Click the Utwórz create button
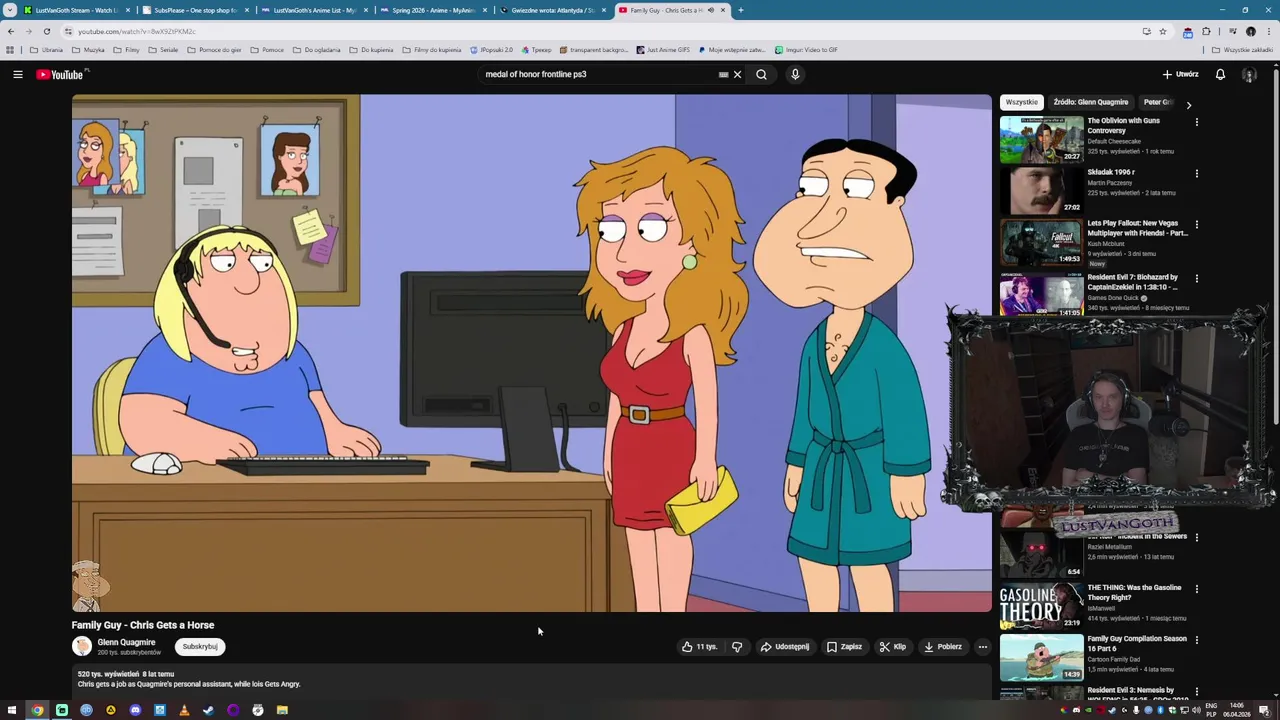Screen dimensions: 1280x720 (1180, 74)
